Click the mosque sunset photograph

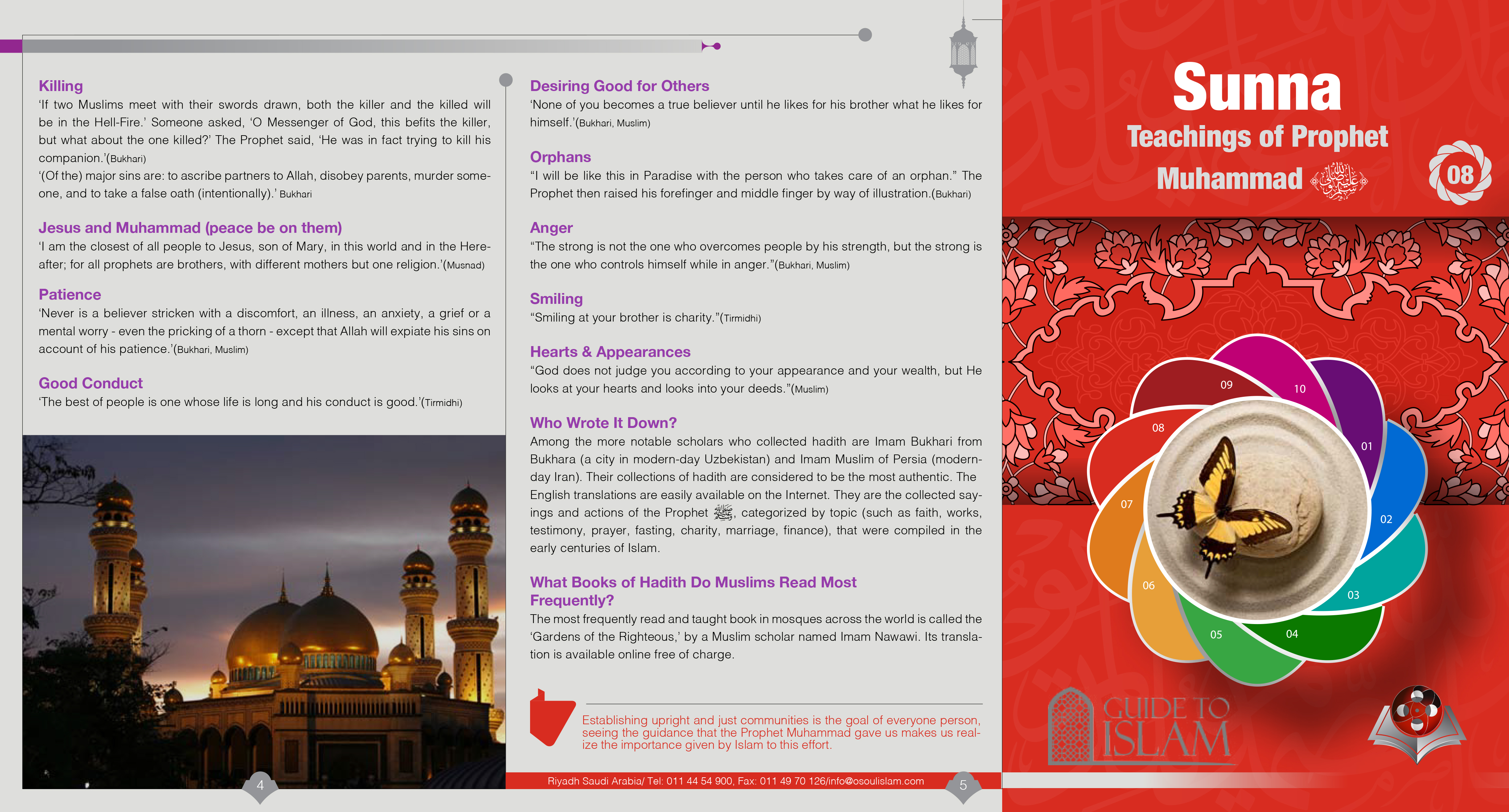pyautogui.click(x=264, y=612)
